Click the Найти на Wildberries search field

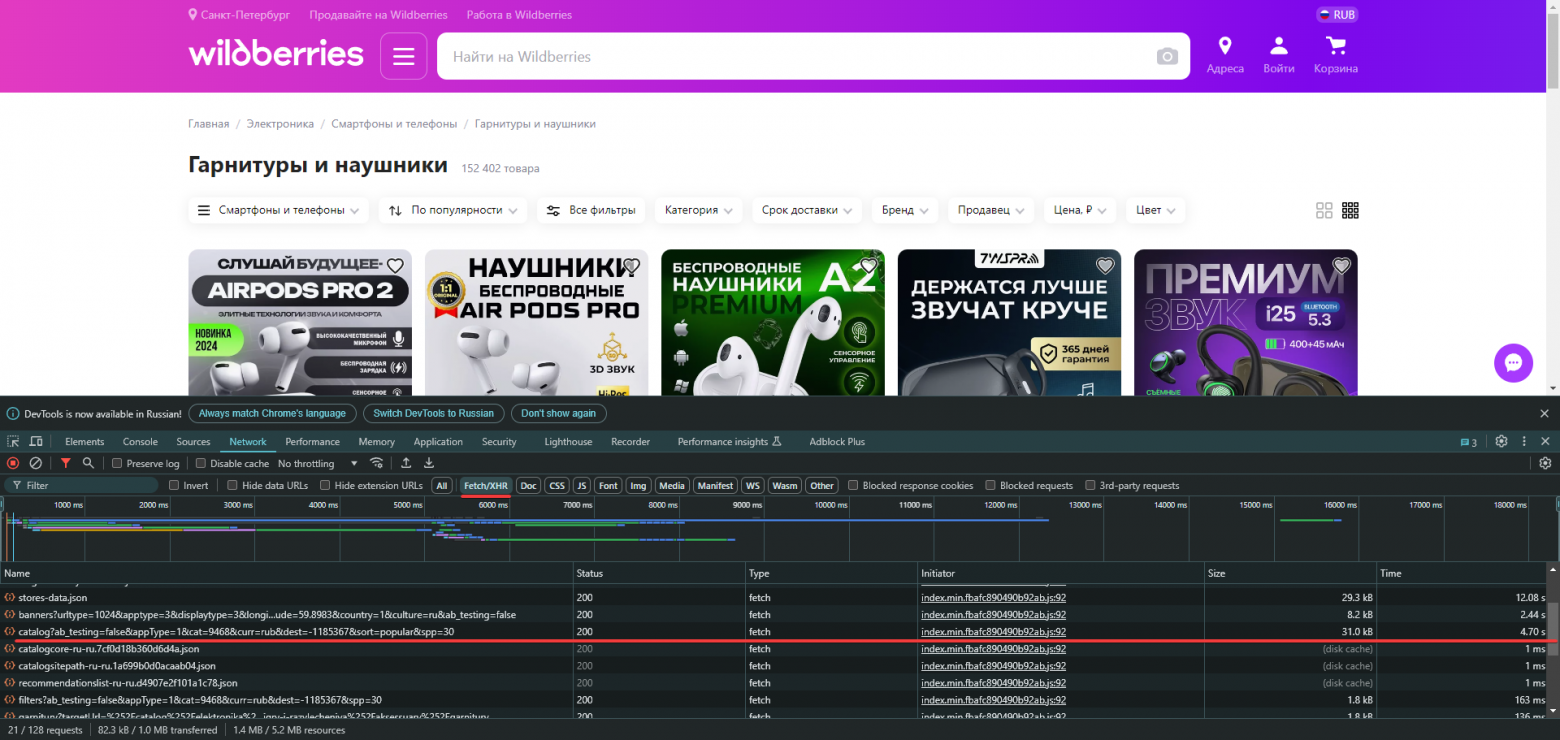click(x=790, y=57)
